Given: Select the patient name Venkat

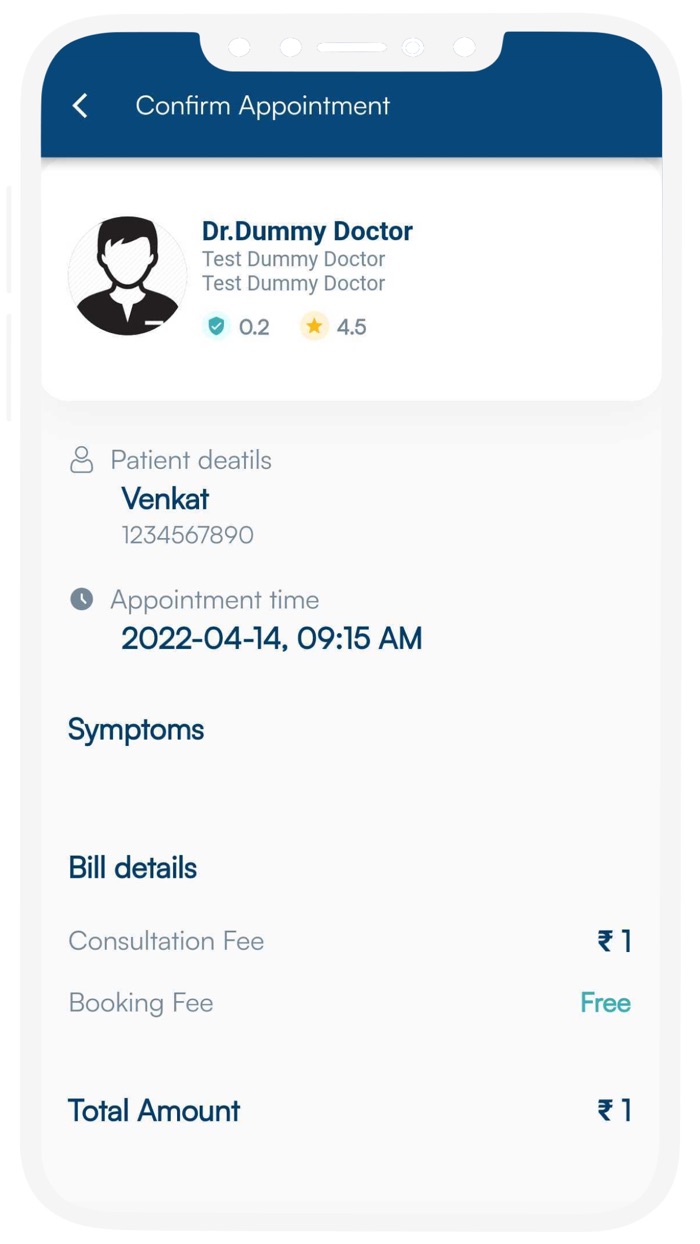Looking at the screenshot, I should (x=164, y=499).
